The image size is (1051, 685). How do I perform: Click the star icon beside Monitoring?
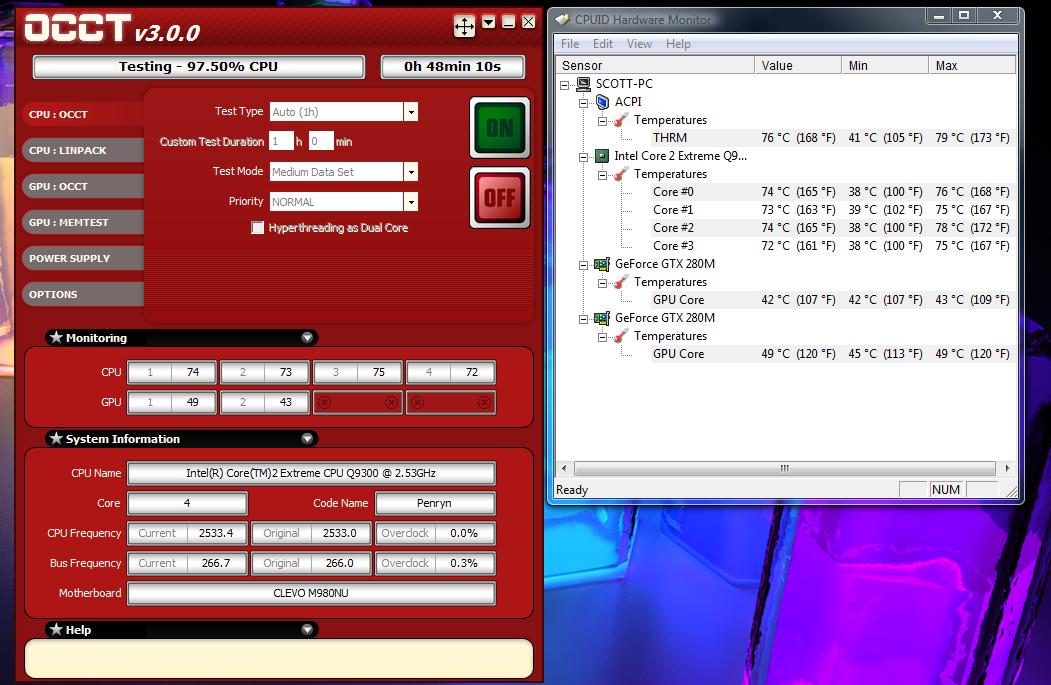point(56,337)
